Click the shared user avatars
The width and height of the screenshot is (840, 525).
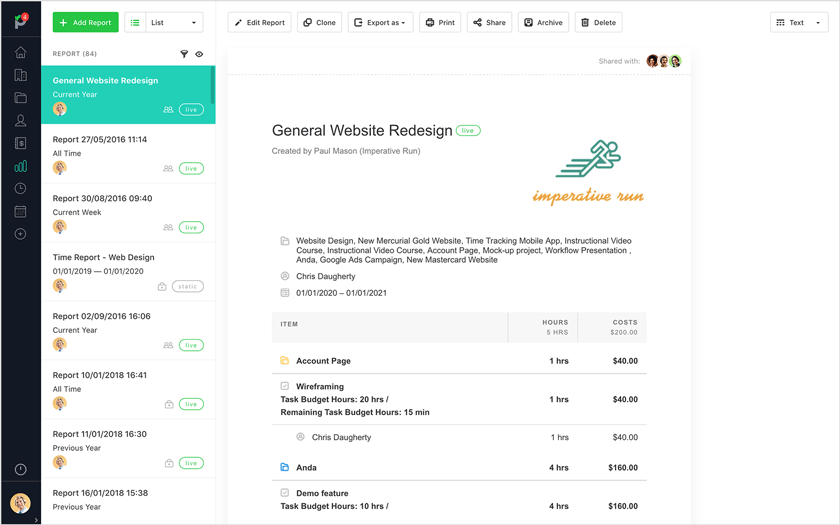tap(664, 61)
